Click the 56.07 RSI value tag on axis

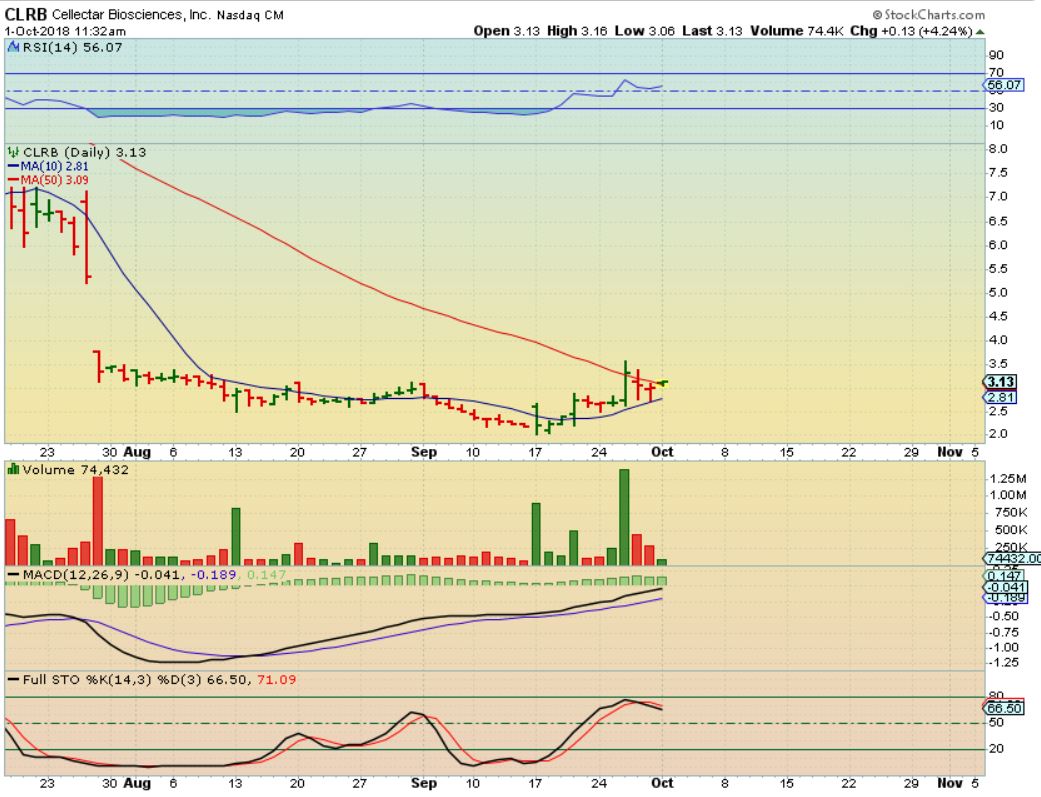1003,85
